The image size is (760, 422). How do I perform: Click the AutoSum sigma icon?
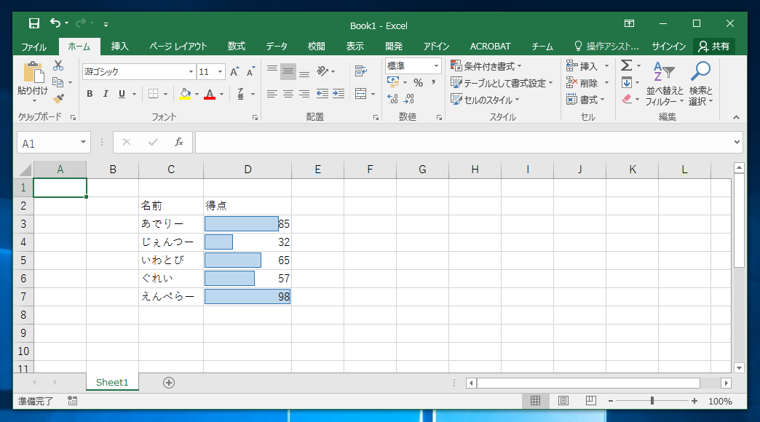626,65
